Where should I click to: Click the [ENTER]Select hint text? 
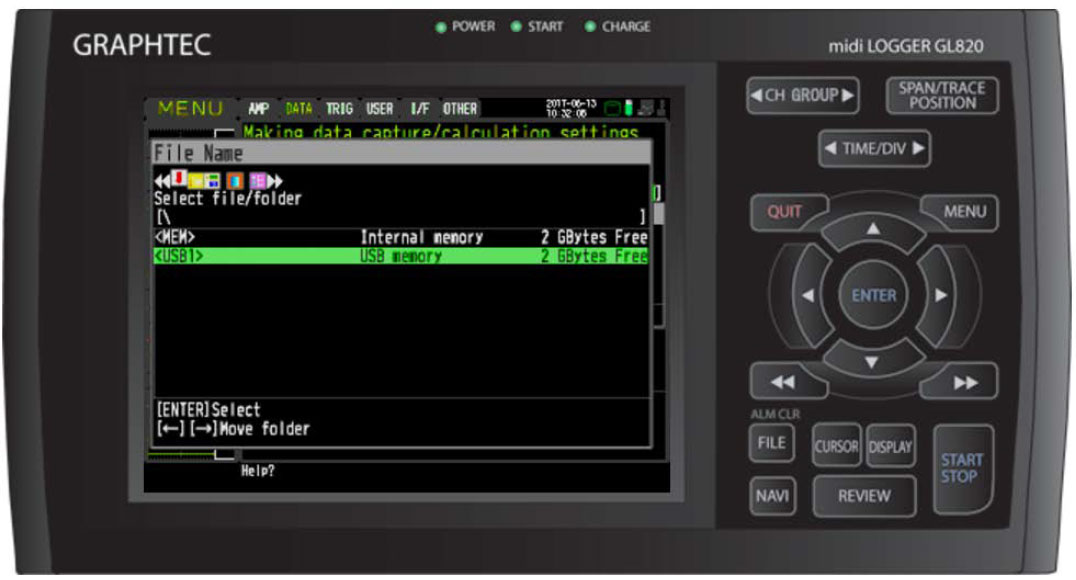pyautogui.click(x=209, y=410)
